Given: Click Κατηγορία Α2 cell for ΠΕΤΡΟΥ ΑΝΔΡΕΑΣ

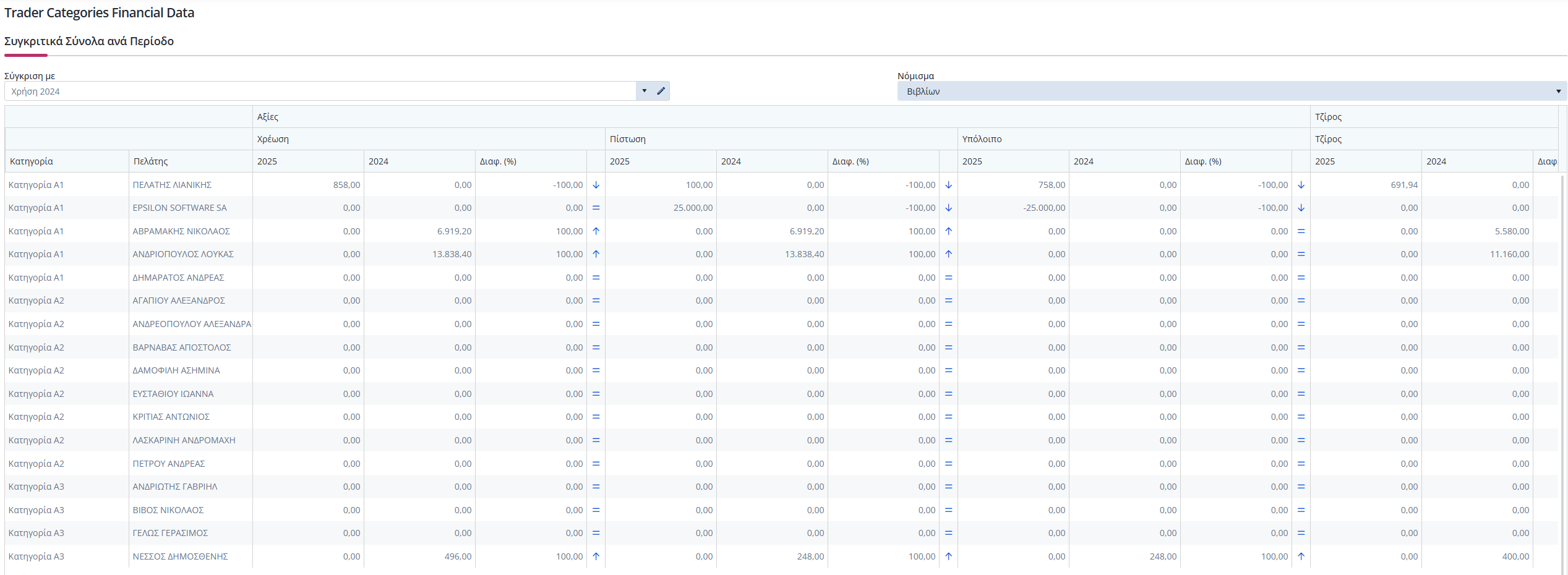Looking at the screenshot, I should click(67, 464).
